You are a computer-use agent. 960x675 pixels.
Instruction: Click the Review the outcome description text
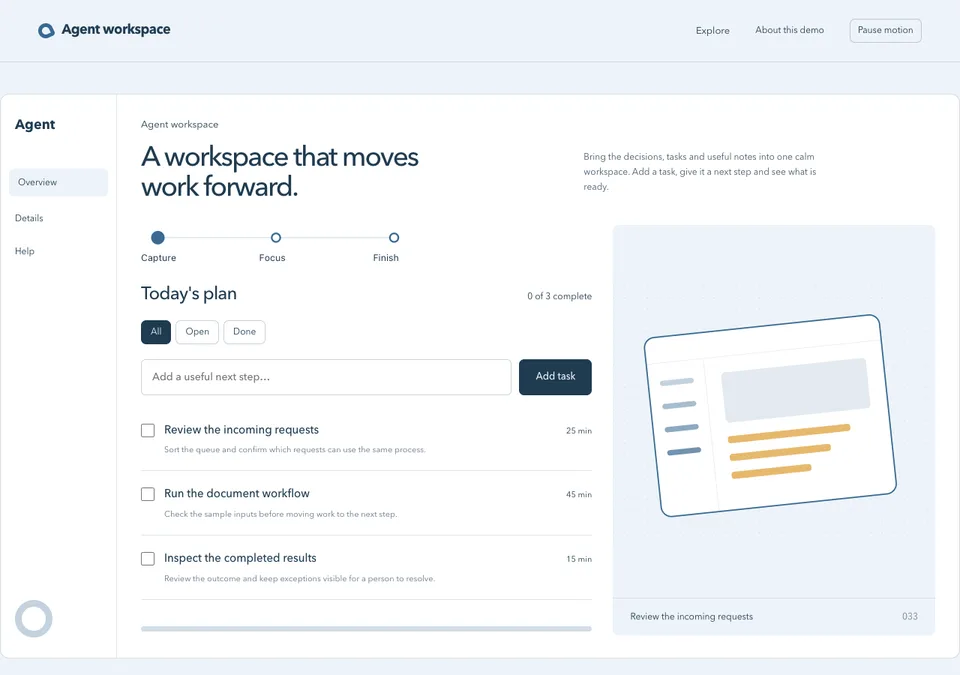coord(299,578)
